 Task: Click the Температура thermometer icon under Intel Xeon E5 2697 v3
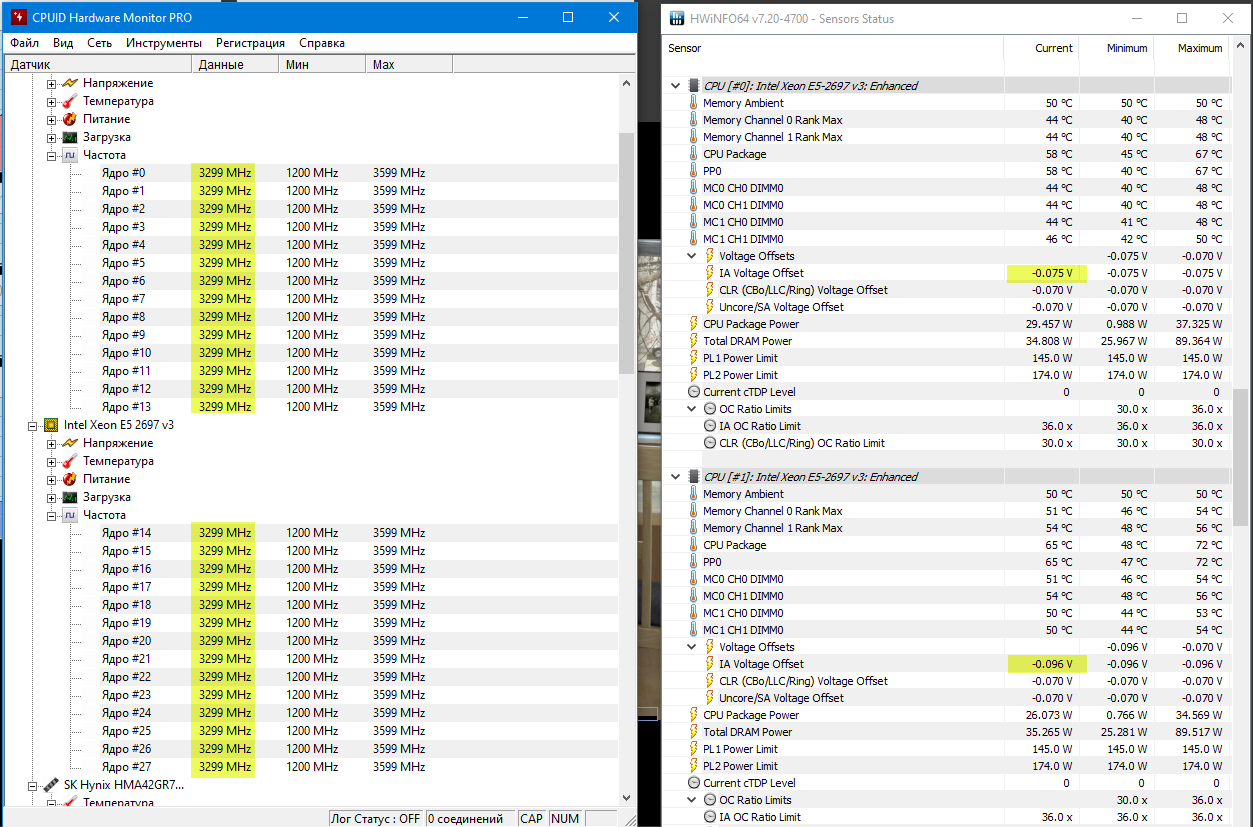[70, 461]
